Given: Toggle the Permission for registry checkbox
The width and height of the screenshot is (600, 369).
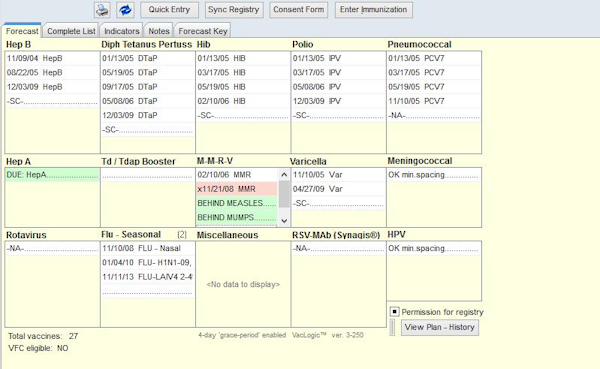Looking at the screenshot, I should point(394,312).
